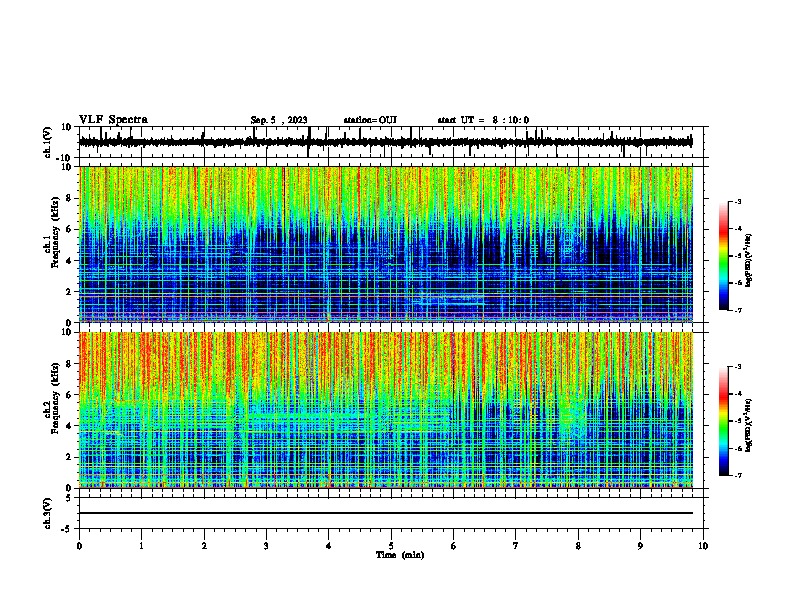Click time axis tick label '0'
The image size is (792, 612).
coord(79,546)
